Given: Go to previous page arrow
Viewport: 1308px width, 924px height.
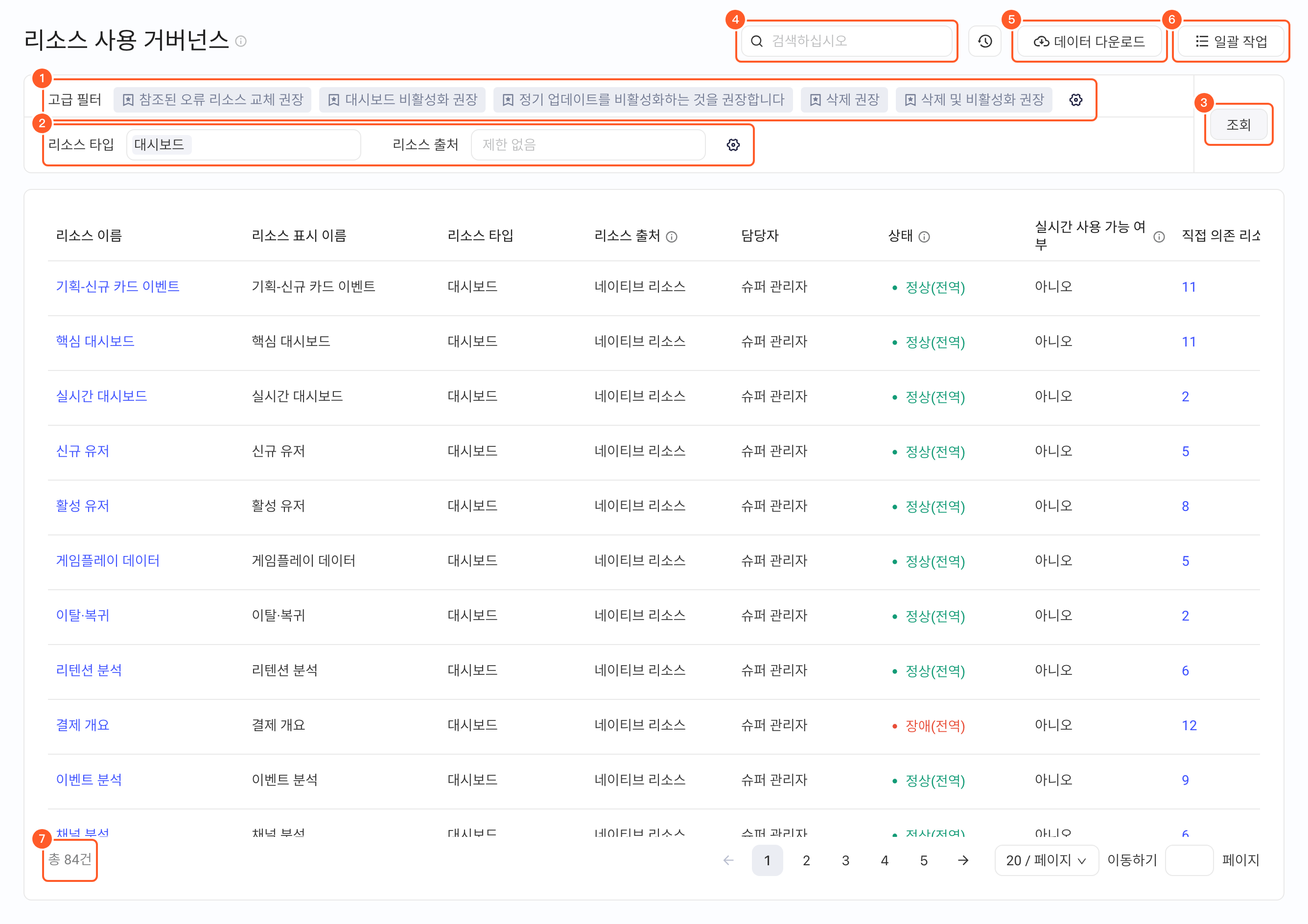Looking at the screenshot, I should pyautogui.click(x=728, y=860).
